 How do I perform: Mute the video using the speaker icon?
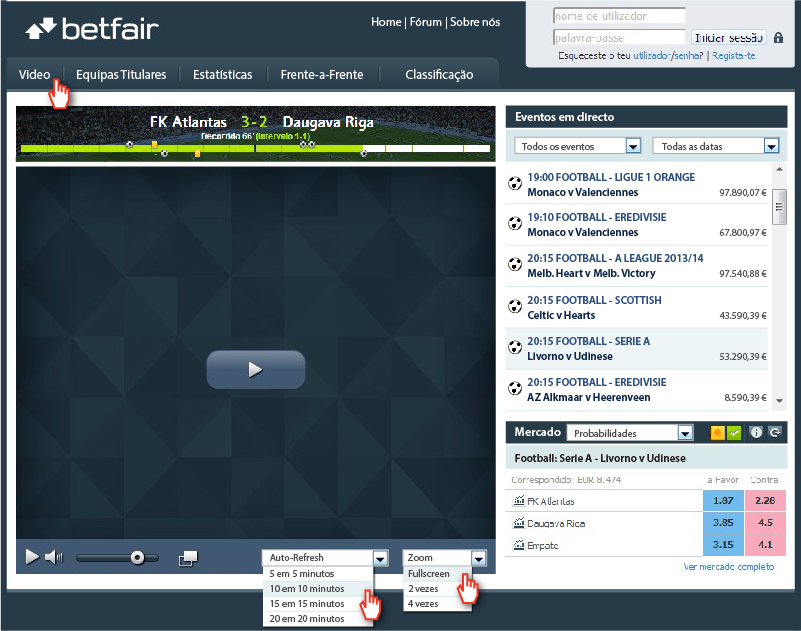point(54,557)
